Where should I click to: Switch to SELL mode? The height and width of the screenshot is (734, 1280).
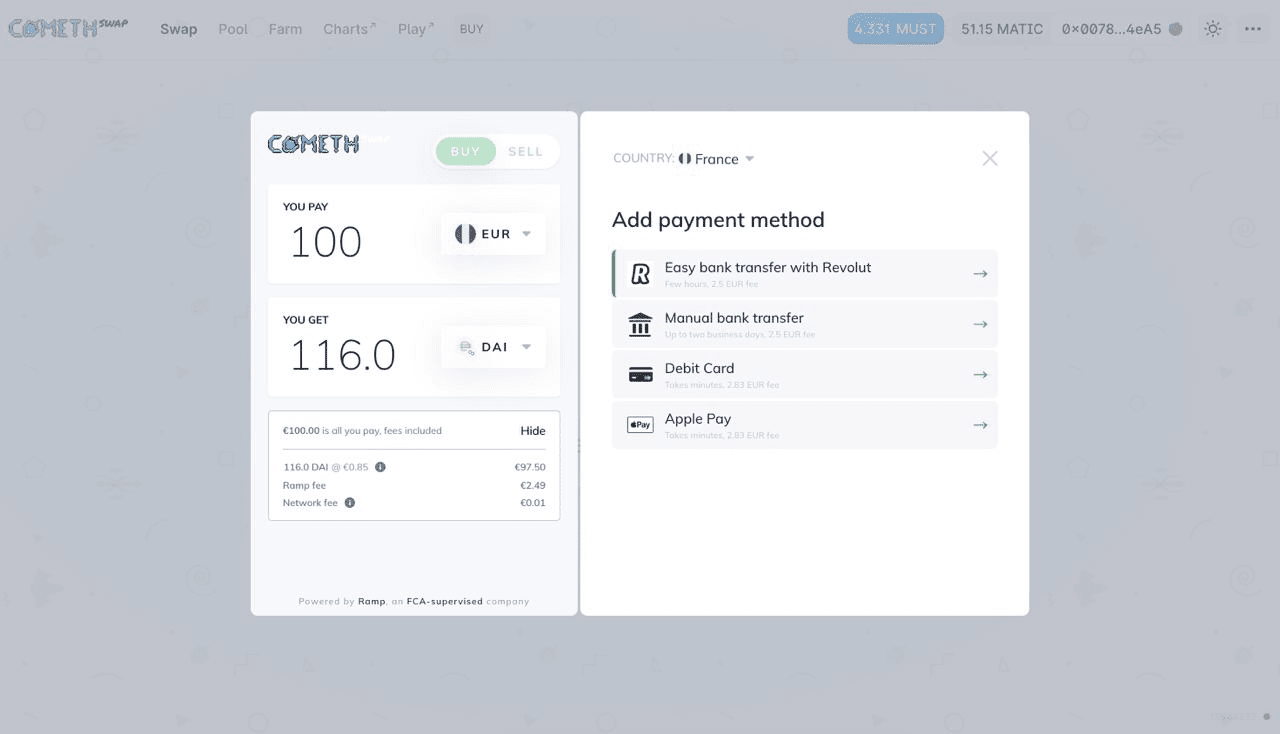[x=525, y=151]
